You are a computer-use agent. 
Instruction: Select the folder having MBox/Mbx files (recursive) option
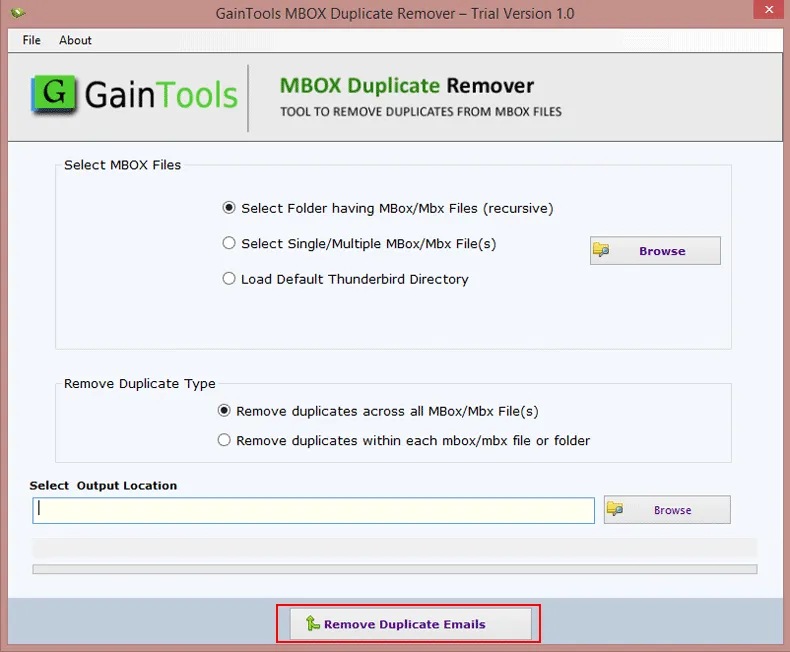[x=229, y=208]
